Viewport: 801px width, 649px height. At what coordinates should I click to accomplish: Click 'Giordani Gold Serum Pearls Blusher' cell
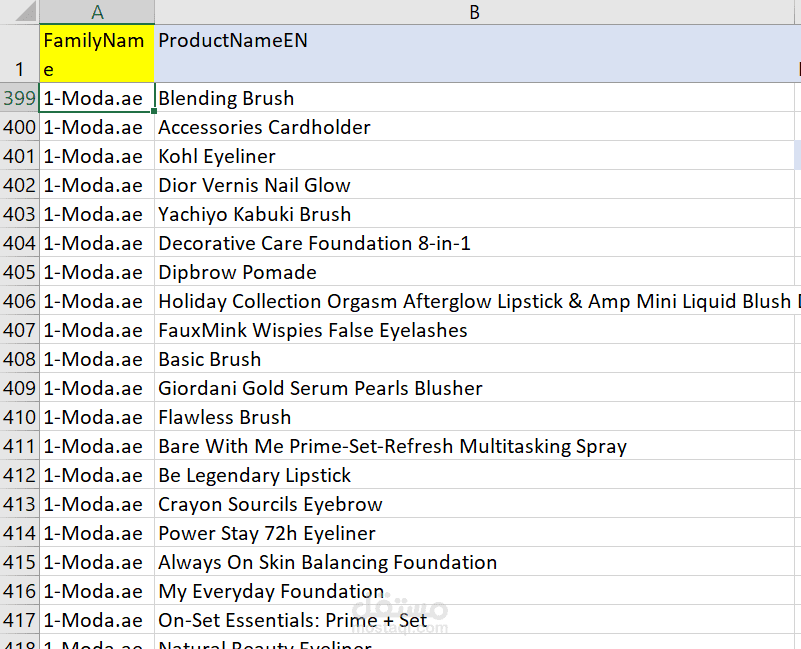coord(474,388)
